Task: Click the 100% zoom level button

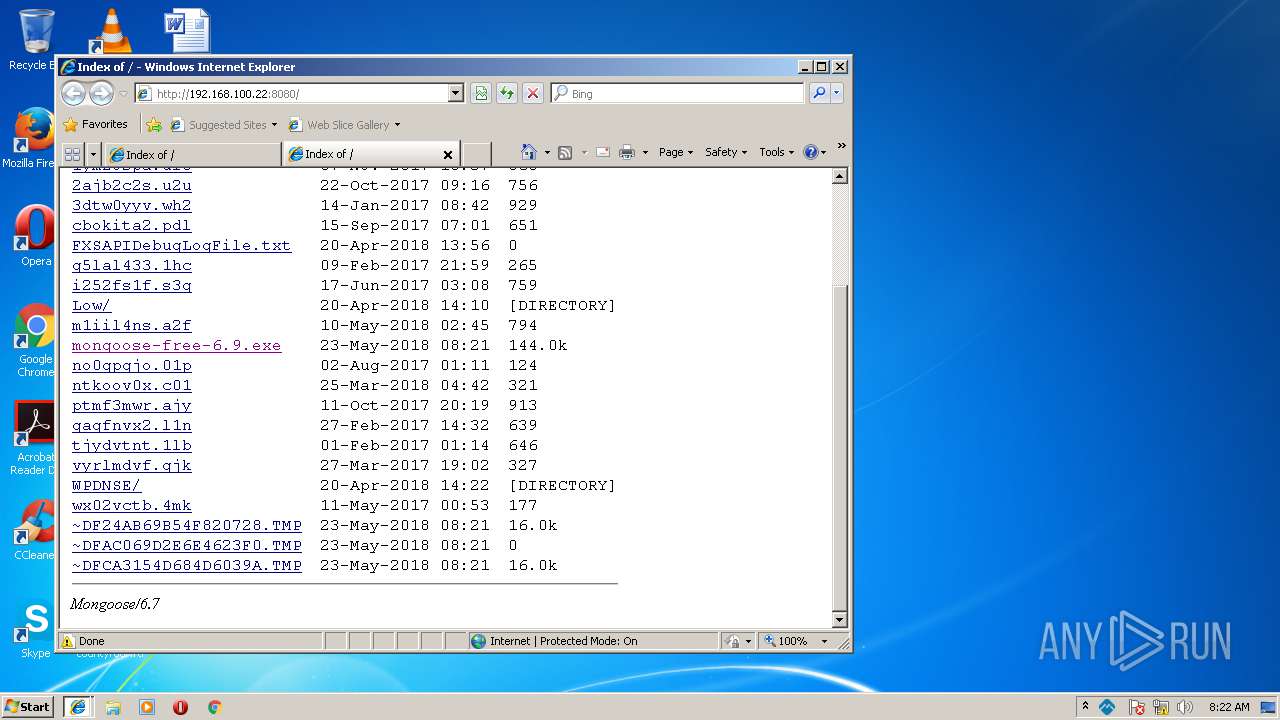Action: tap(787, 641)
